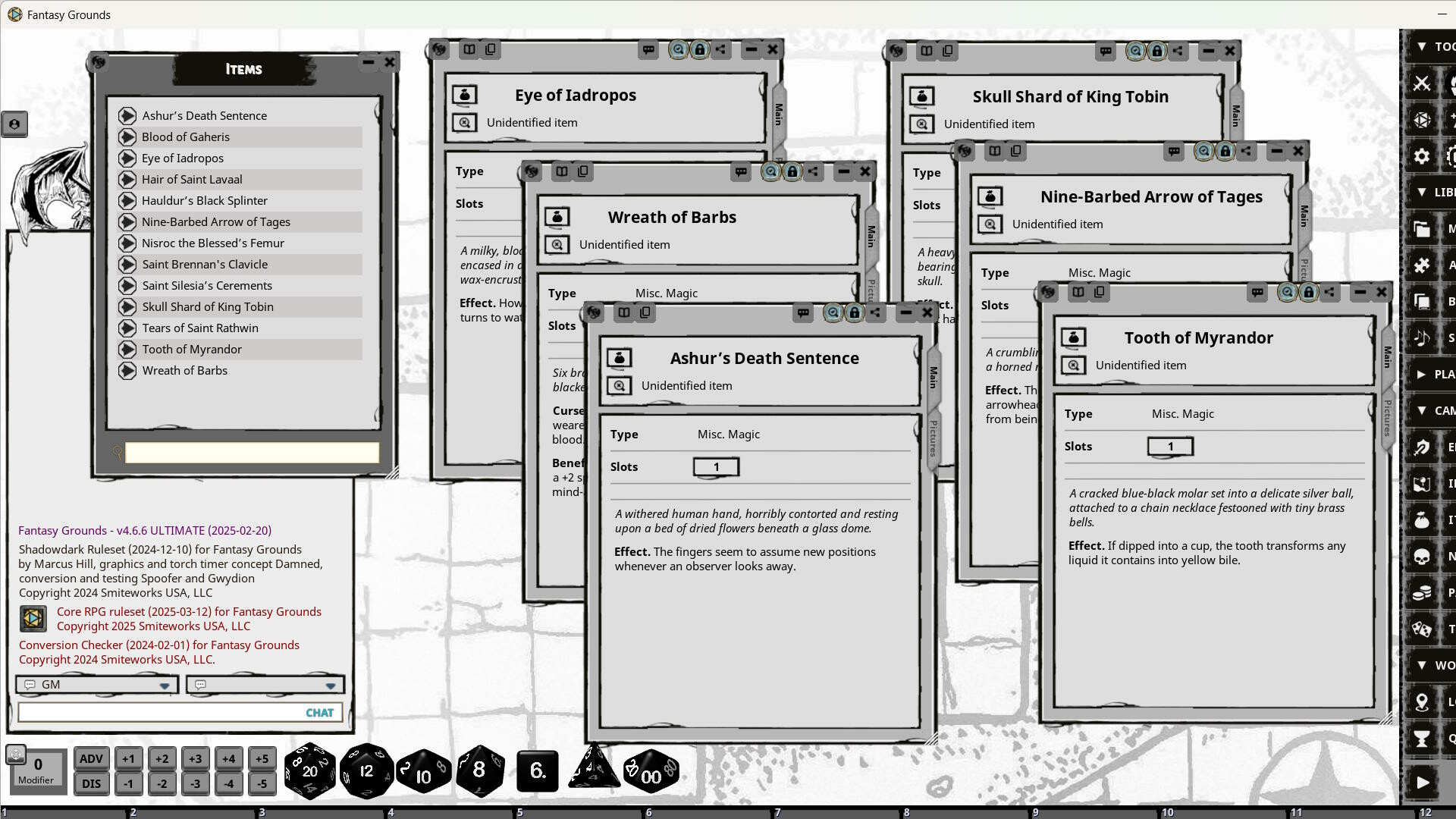Open the dice Tables icon in the sidebar
The width and height of the screenshot is (1456, 819).
tap(1422, 629)
